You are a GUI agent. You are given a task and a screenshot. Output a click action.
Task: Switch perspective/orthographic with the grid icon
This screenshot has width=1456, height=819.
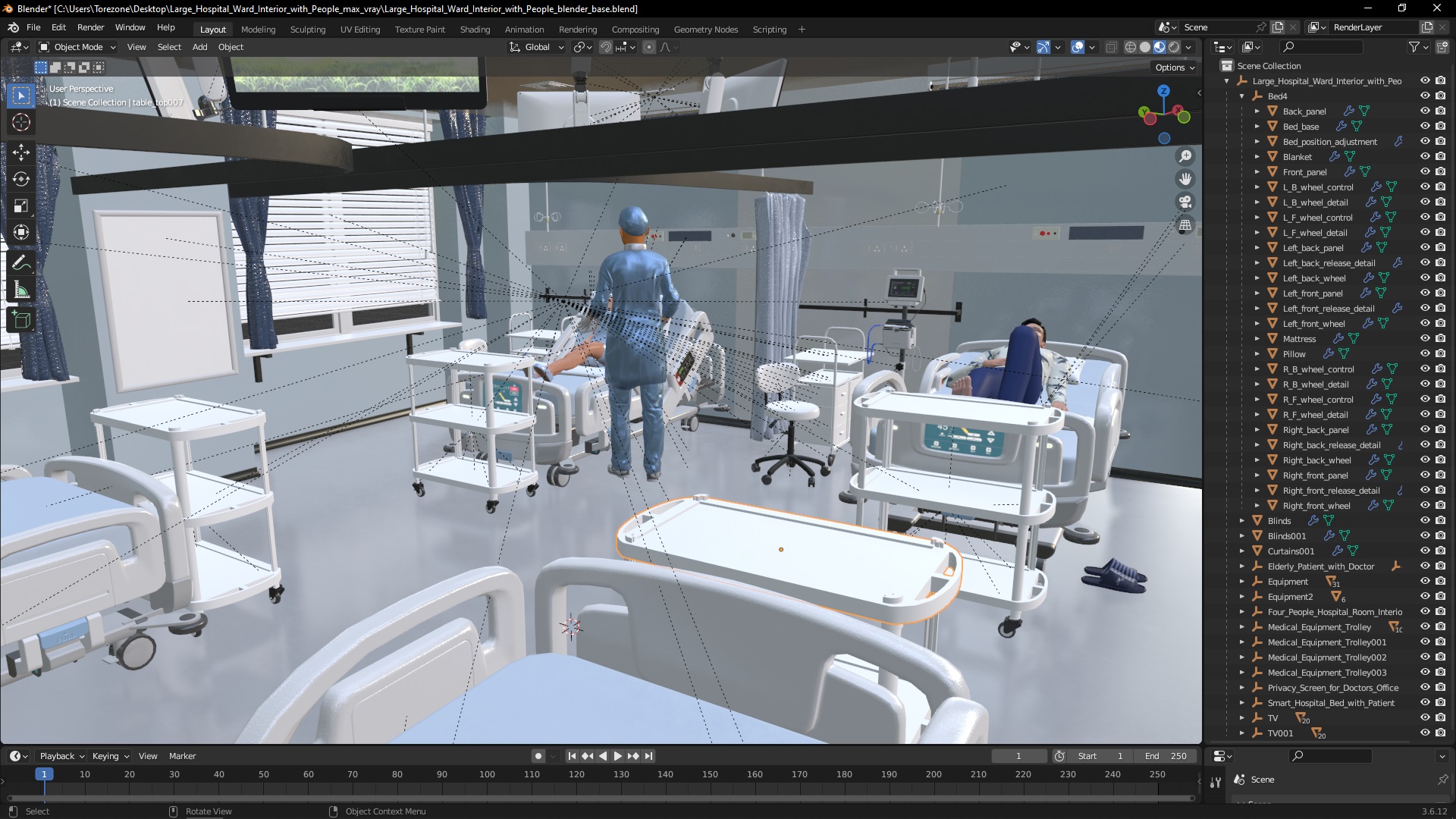pyautogui.click(x=1185, y=225)
